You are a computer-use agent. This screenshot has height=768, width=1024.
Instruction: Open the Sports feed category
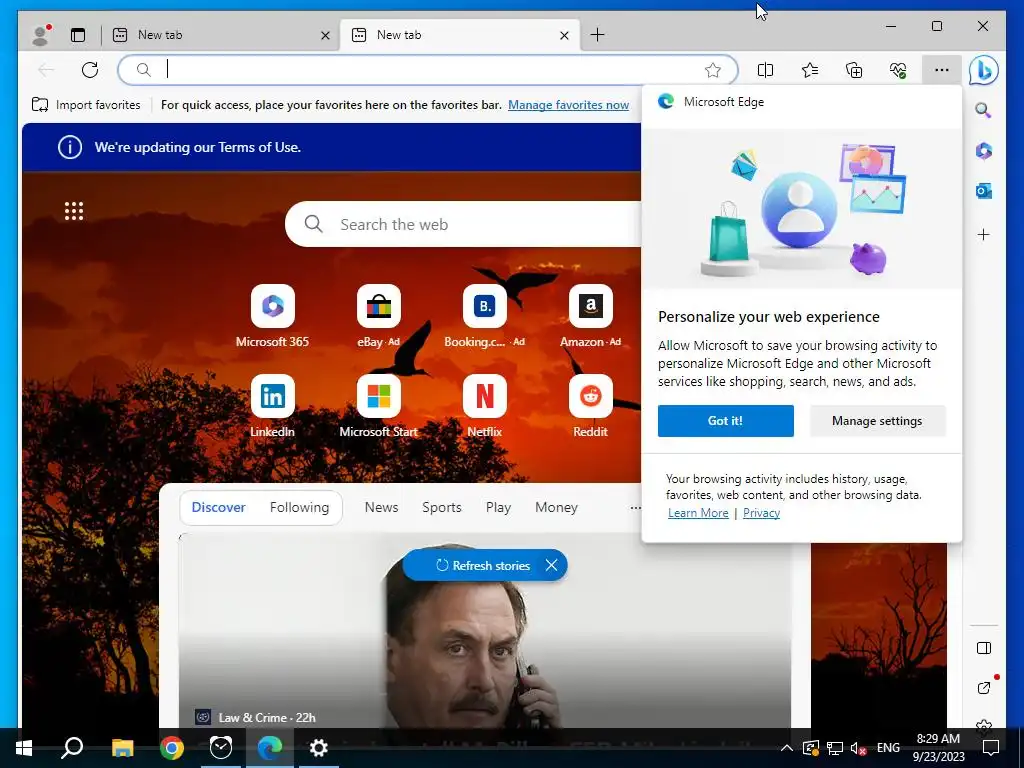click(x=441, y=507)
